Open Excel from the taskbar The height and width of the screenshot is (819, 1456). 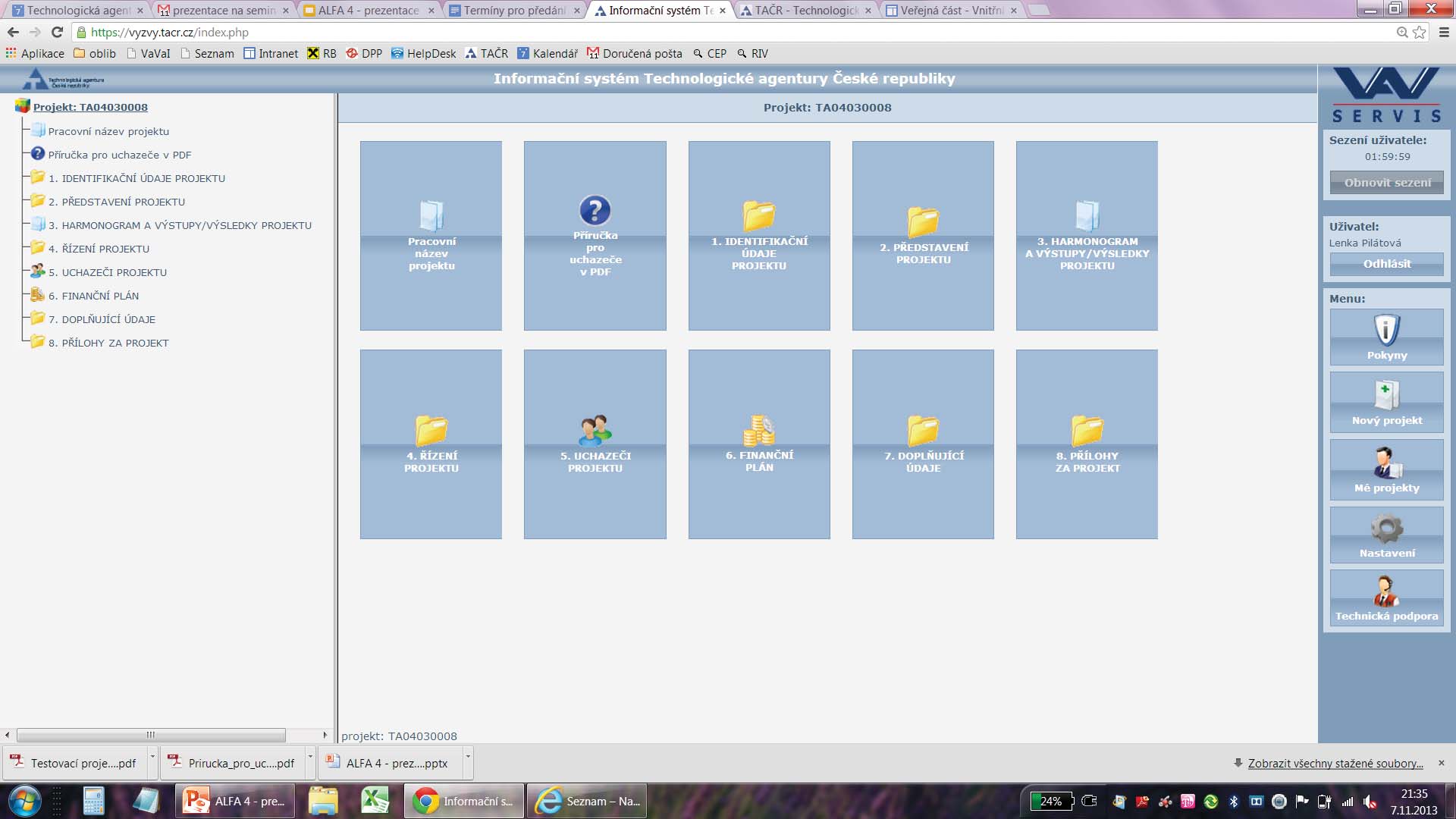(375, 801)
